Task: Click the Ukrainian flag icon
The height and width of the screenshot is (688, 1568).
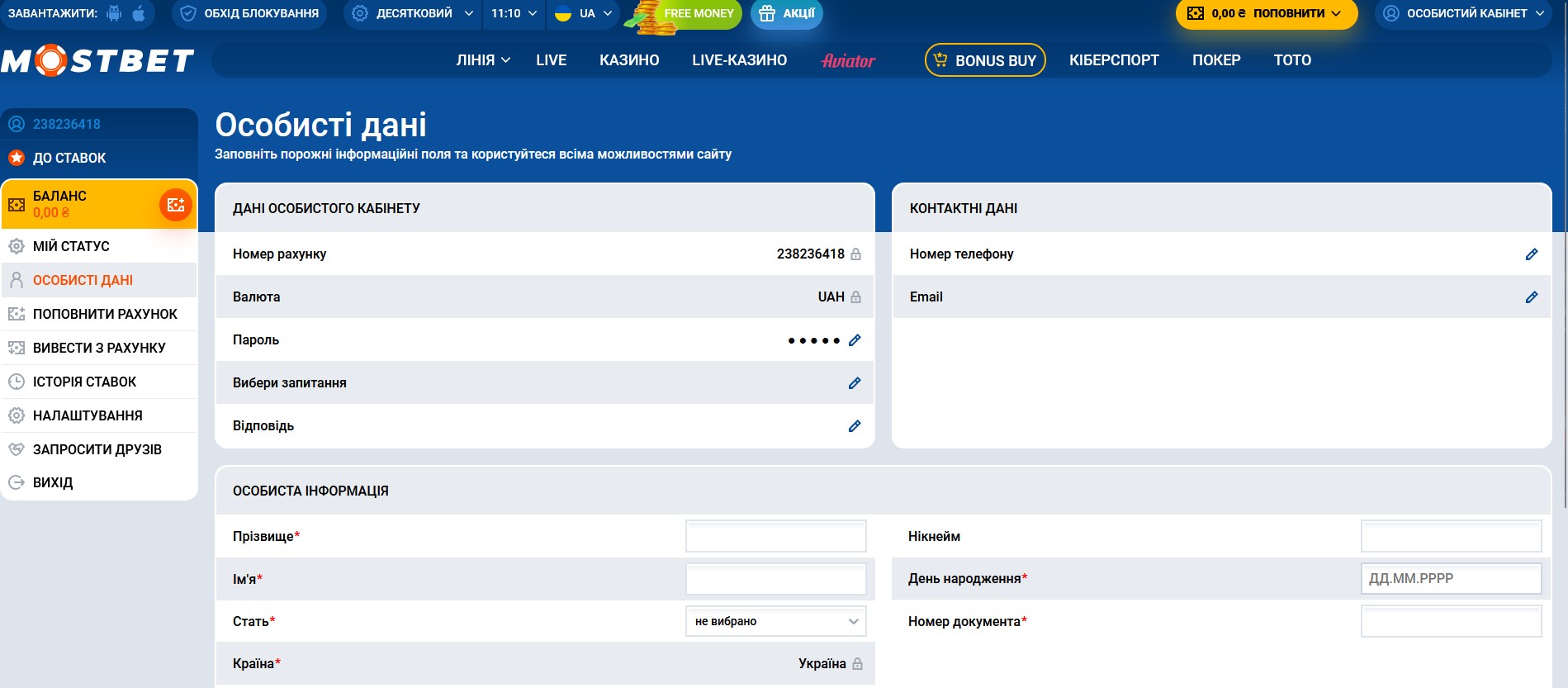Action: point(563,13)
